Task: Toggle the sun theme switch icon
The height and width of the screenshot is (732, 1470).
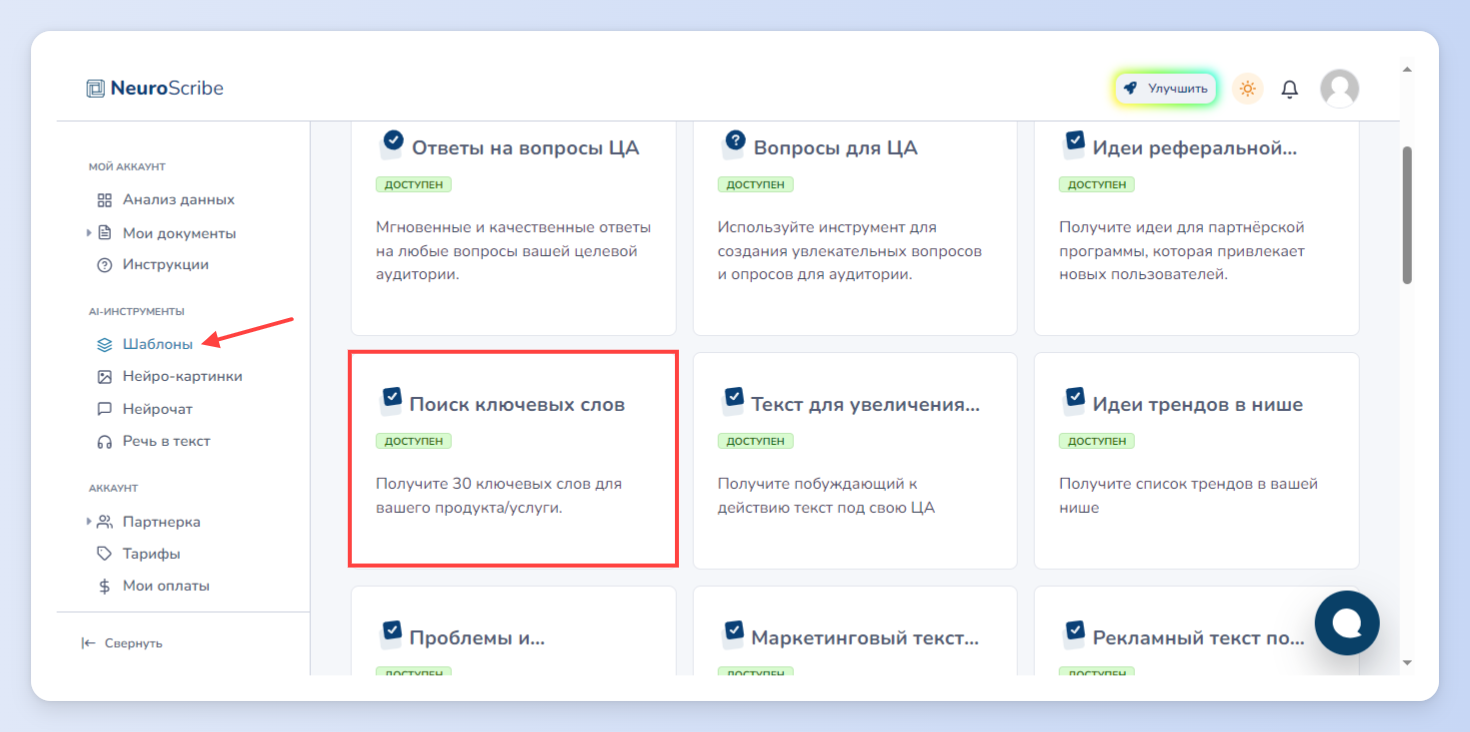Action: click(x=1247, y=88)
